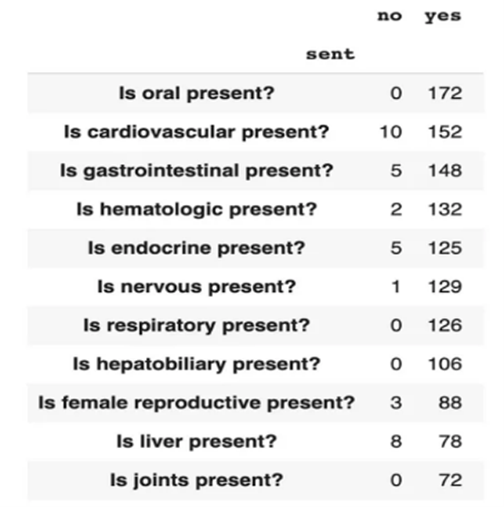Select the 'Is cardiovascular present?' row label
Image resolution: width=504 pixels, height=507 pixels.
click(197, 132)
